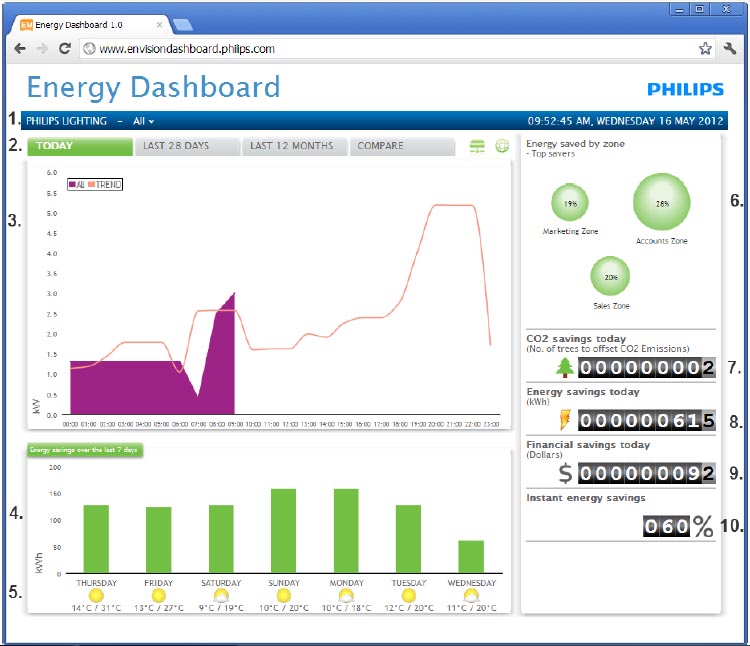Screen dimensions: 750x646
Task: Go back with the browser back arrow
Action: pos(20,48)
